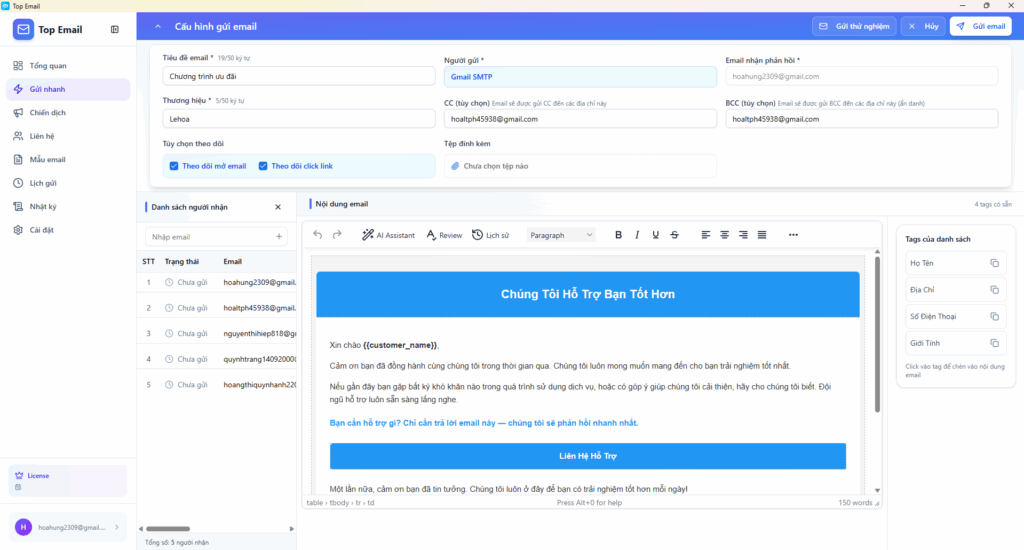Toggle Theo dõi mở email checkbox
This screenshot has width=1024, height=550.
[174, 166]
